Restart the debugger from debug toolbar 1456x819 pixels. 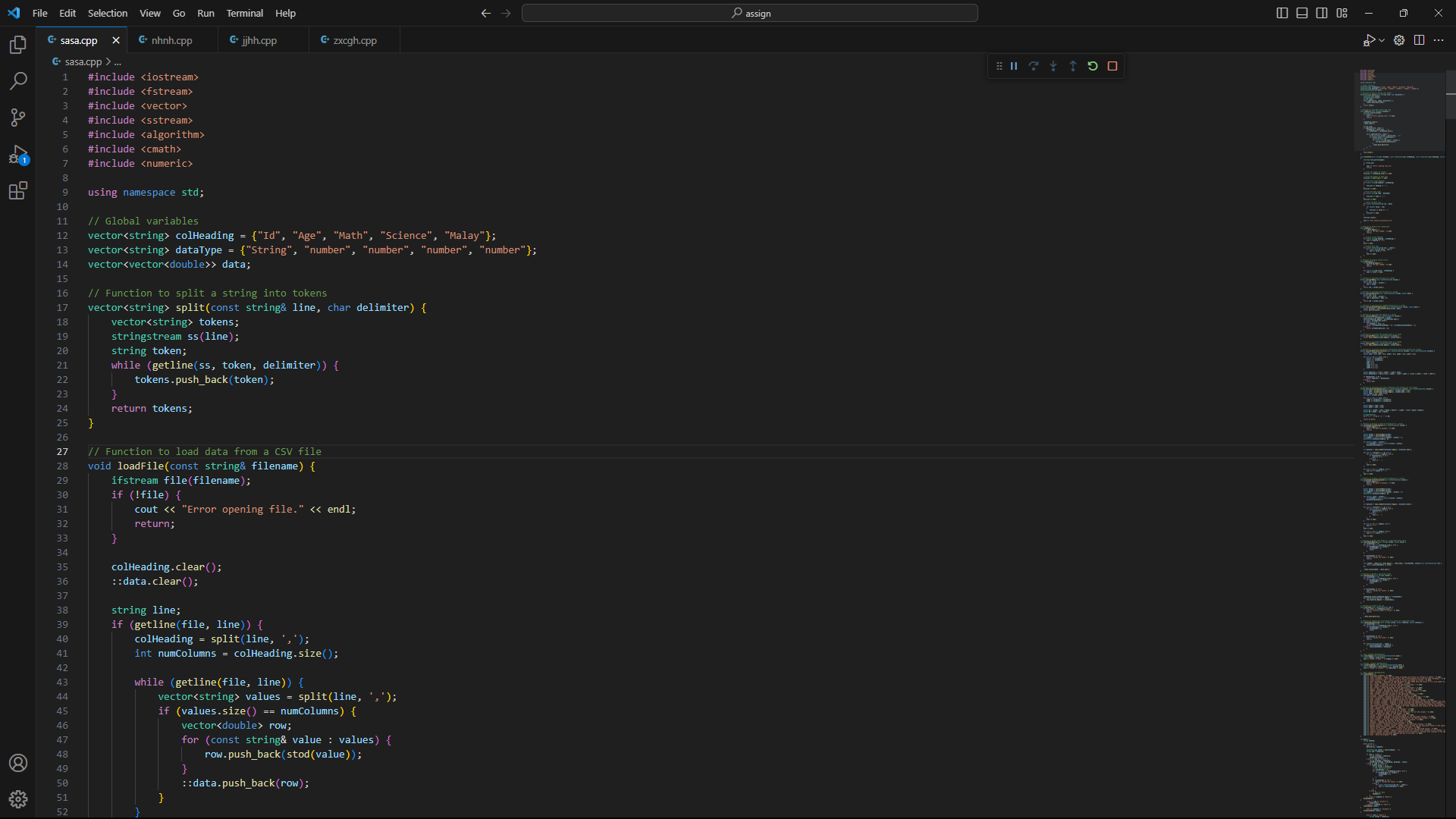click(x=1093, y=67)
